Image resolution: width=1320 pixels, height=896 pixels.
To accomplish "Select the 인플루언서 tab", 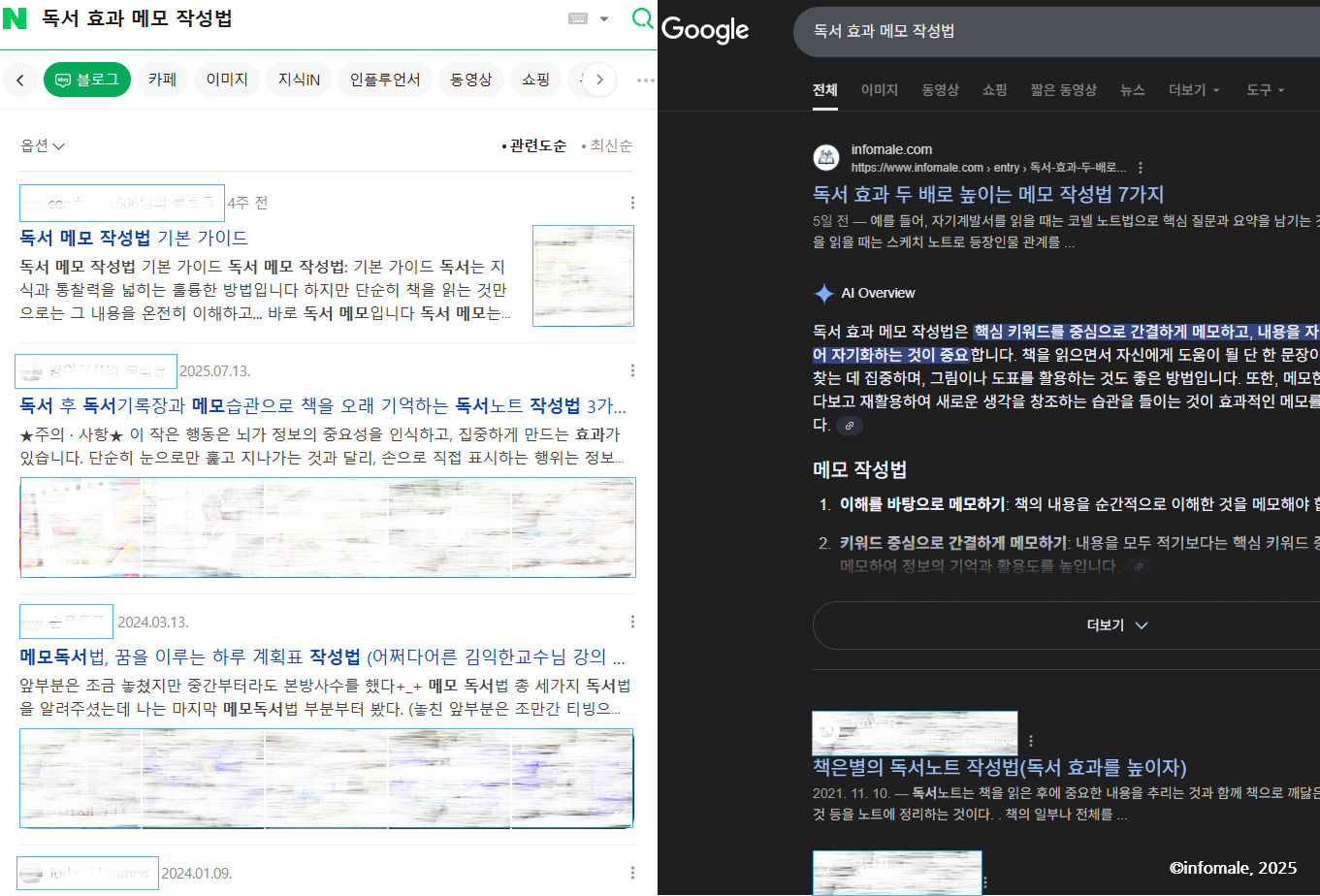I will (385, 80).
